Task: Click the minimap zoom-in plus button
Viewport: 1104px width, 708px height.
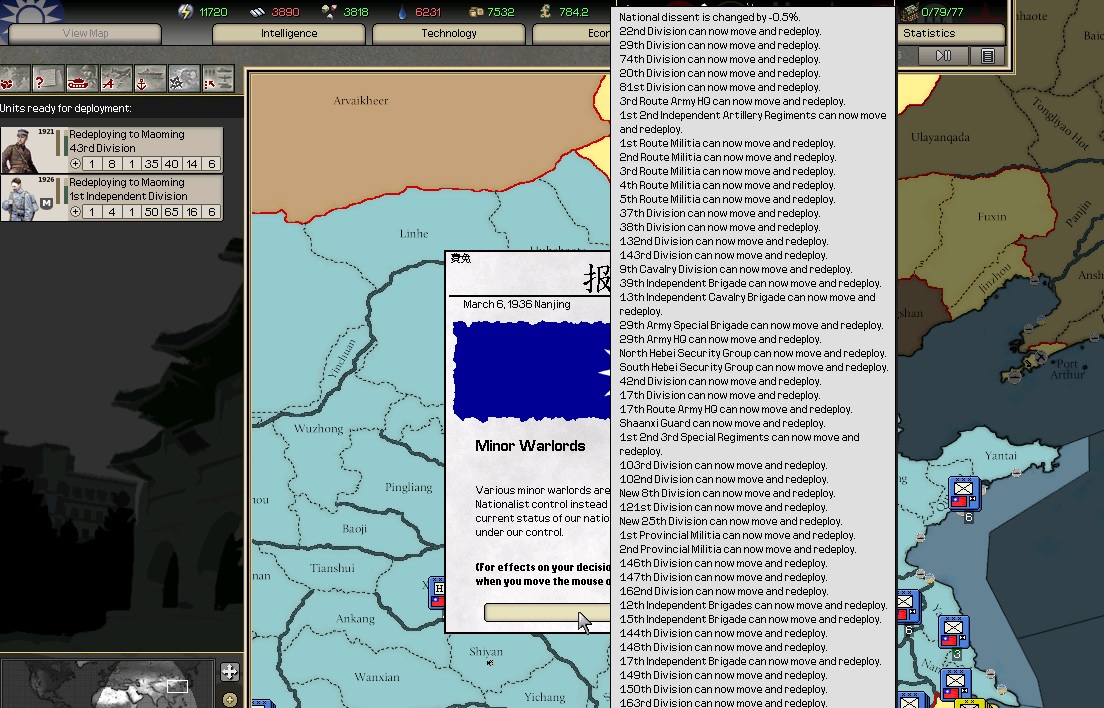Action: 229,700
